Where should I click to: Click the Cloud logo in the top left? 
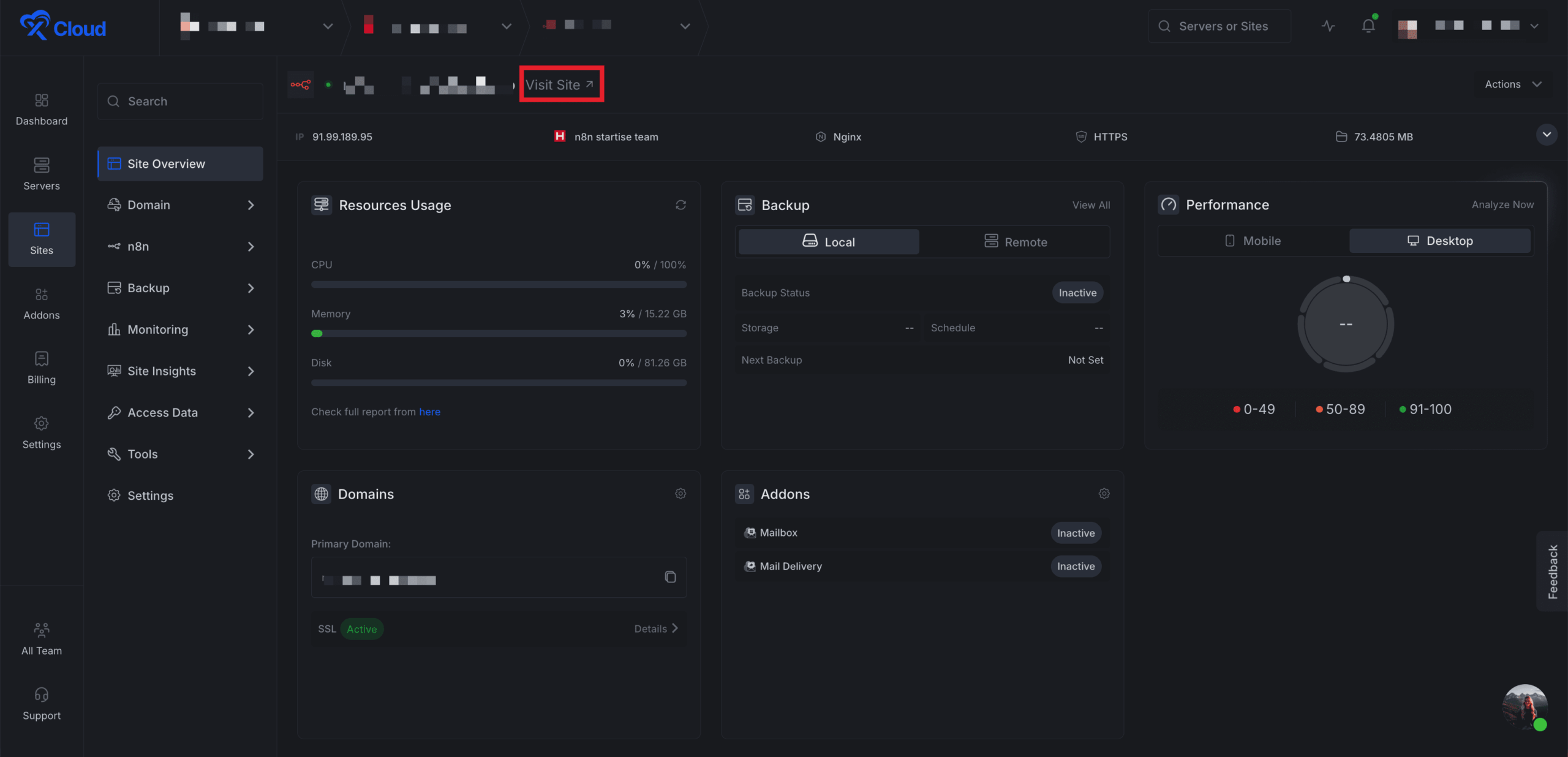tap(63, 26)
